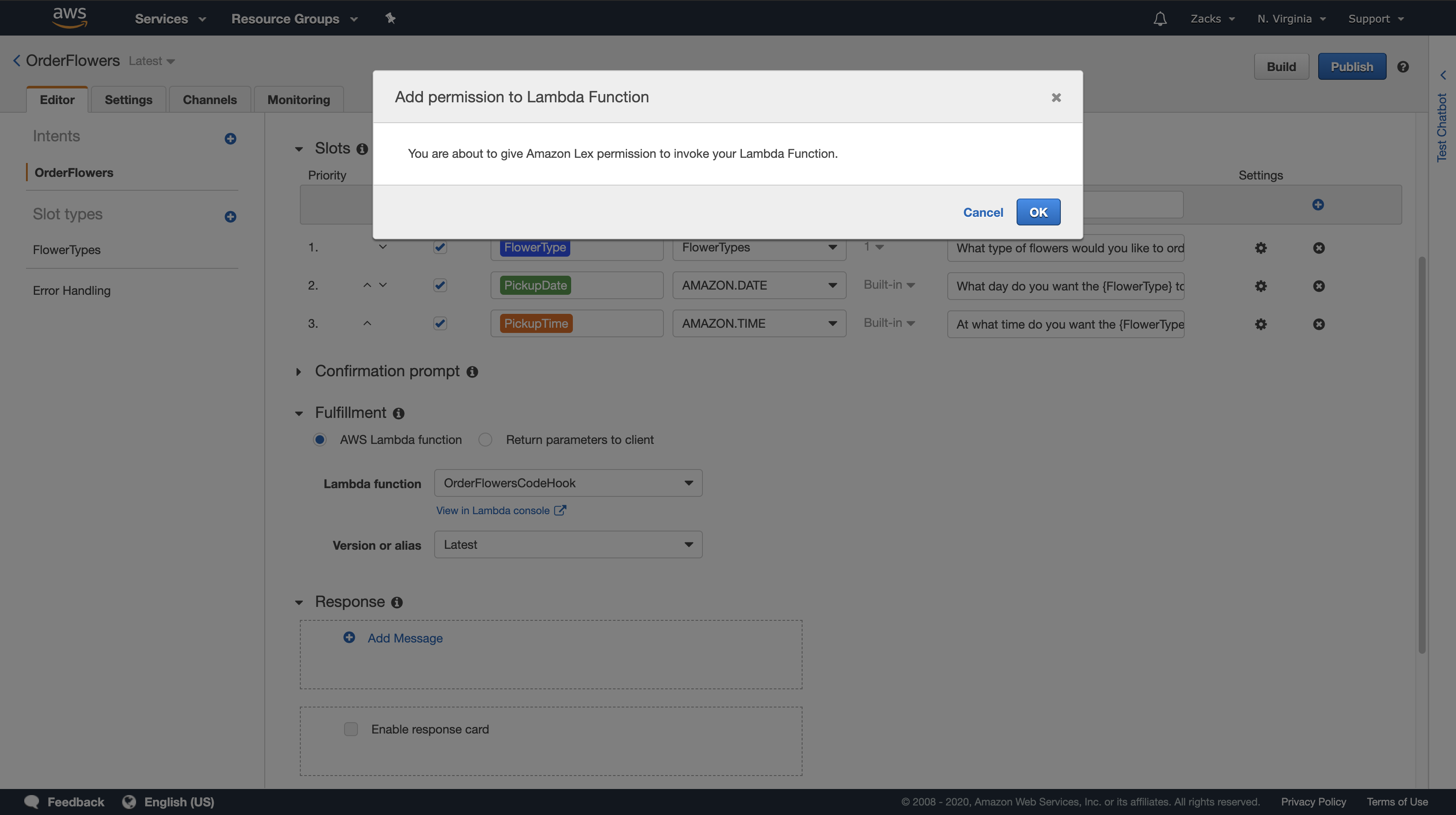Open the Lambda function dropdown
The height and width of the screenshot is (815, 1456).
click(x=568, y=483)
